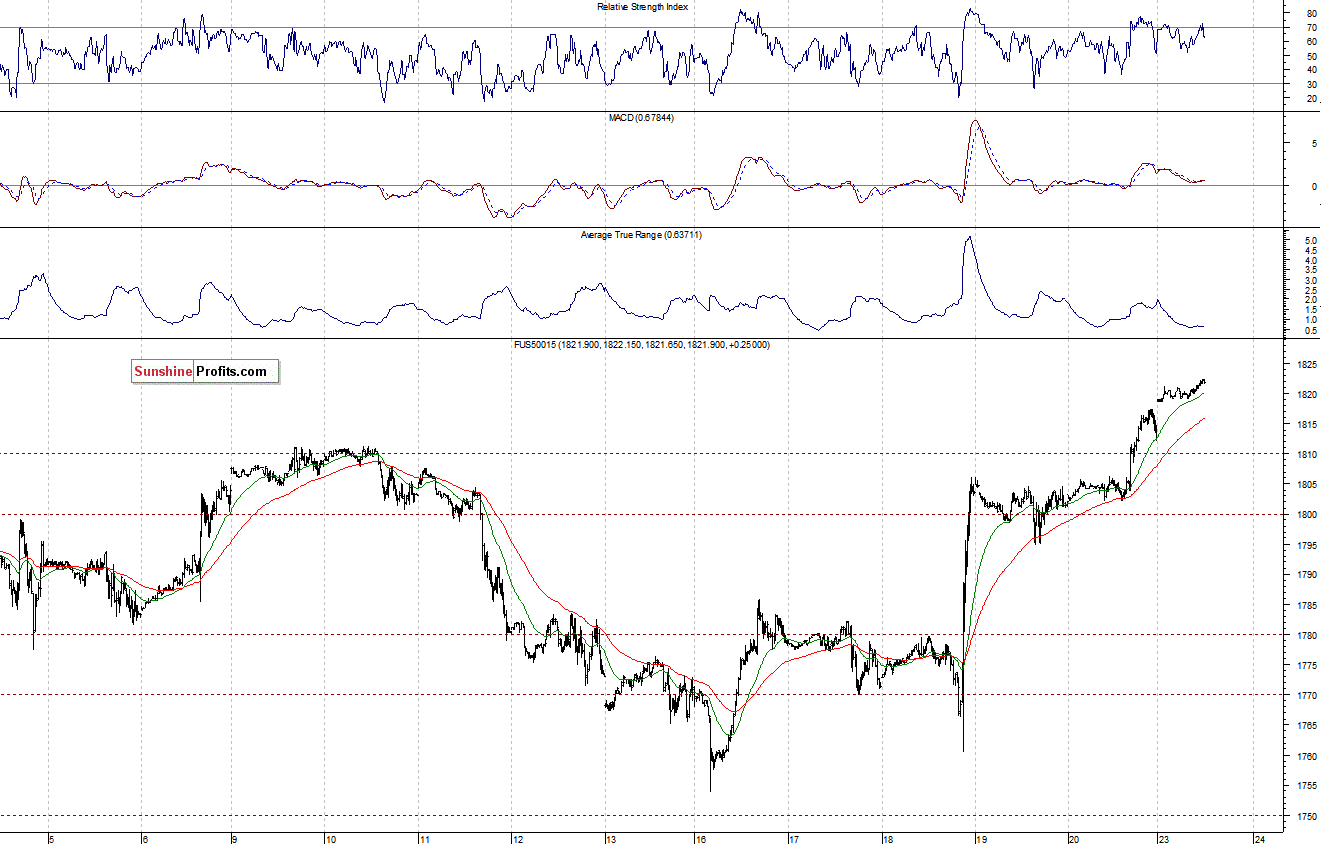Click the 1785 price axis label

point(1307,605)
